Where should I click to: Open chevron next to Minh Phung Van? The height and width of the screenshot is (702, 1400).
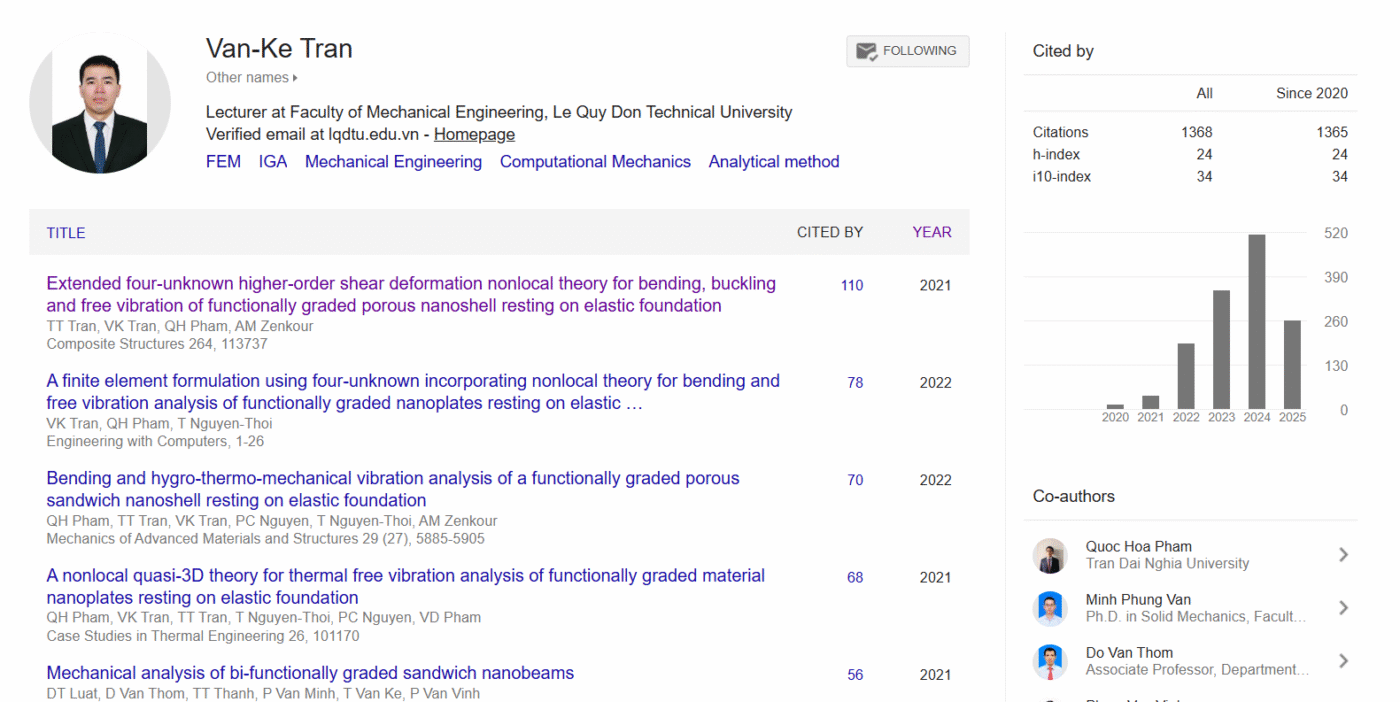coord(1343,608)
